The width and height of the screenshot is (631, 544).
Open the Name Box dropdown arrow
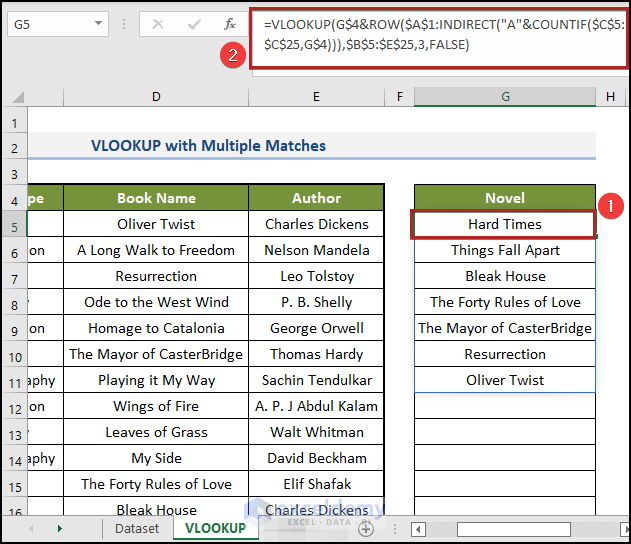click(x=98, y=24)
